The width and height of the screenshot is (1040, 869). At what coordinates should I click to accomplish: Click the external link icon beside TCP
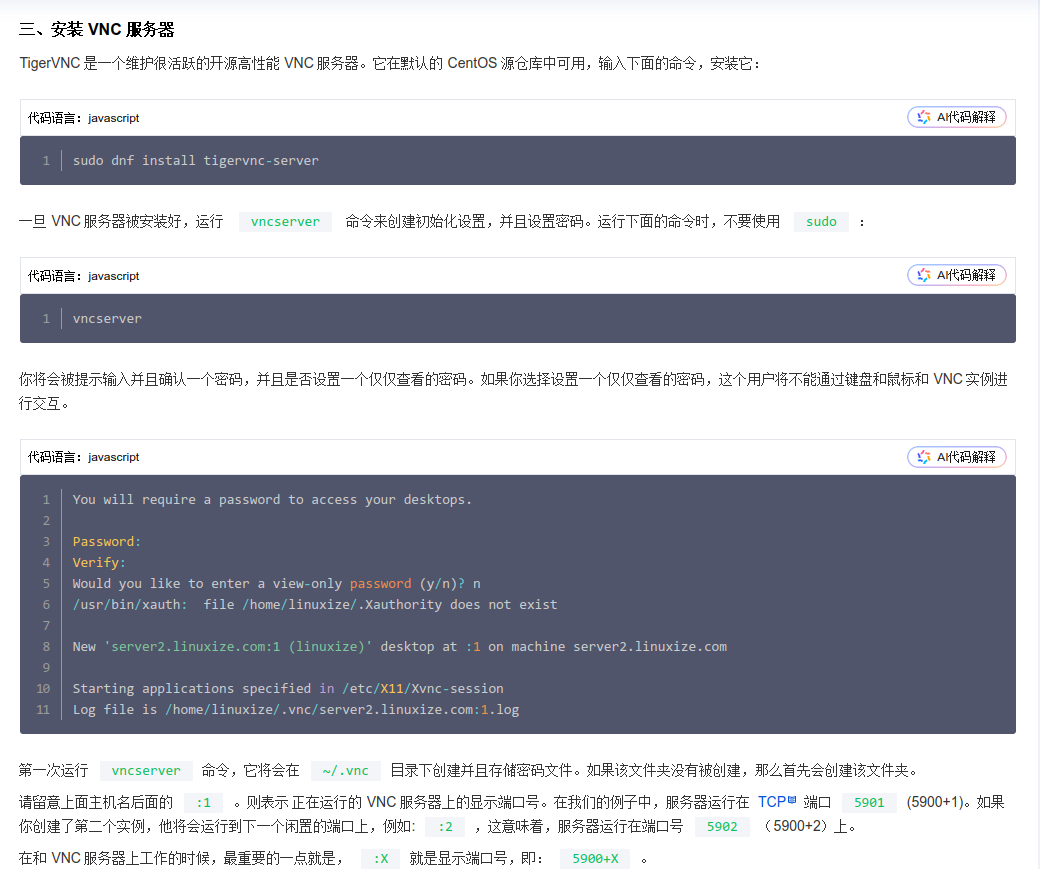pyautogui.click(x=792, y=799)
